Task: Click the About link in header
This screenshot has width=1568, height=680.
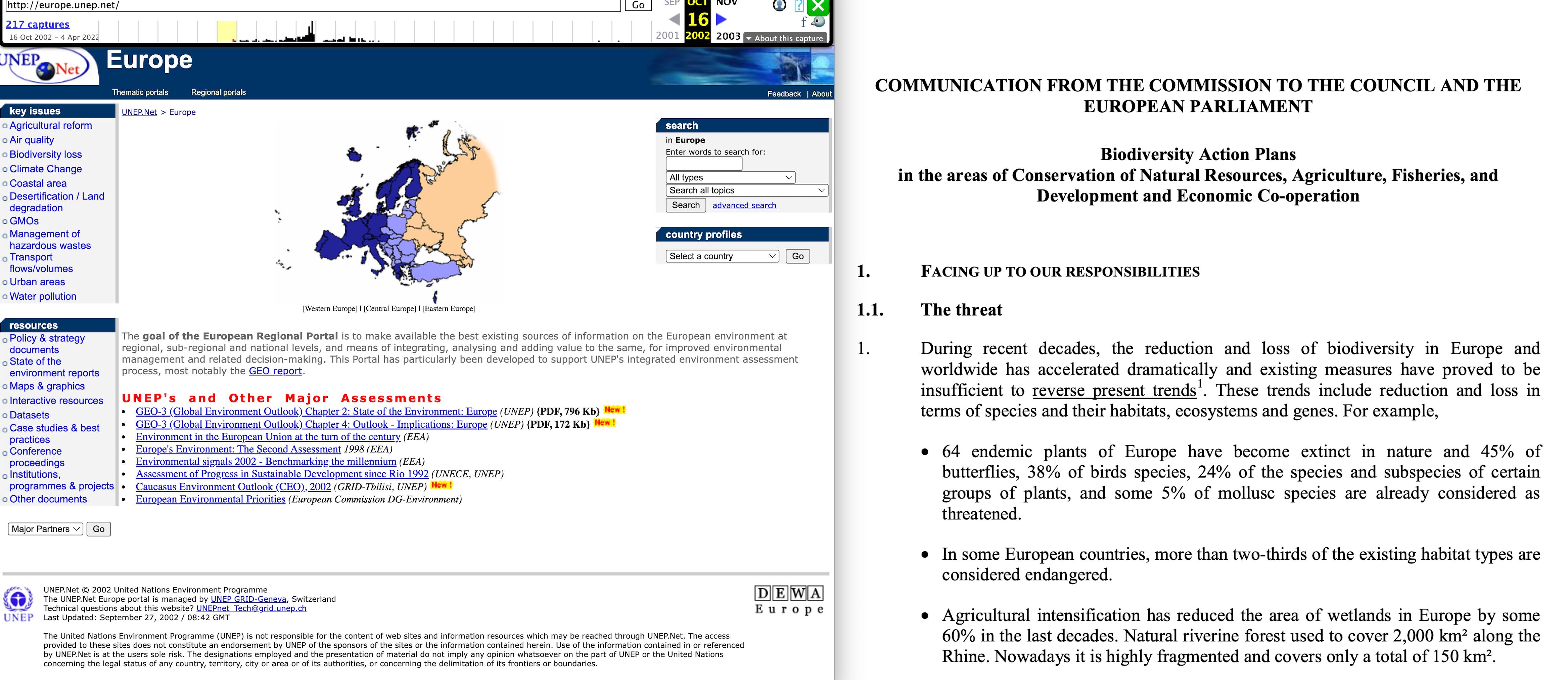Action: tap(822, 94)
